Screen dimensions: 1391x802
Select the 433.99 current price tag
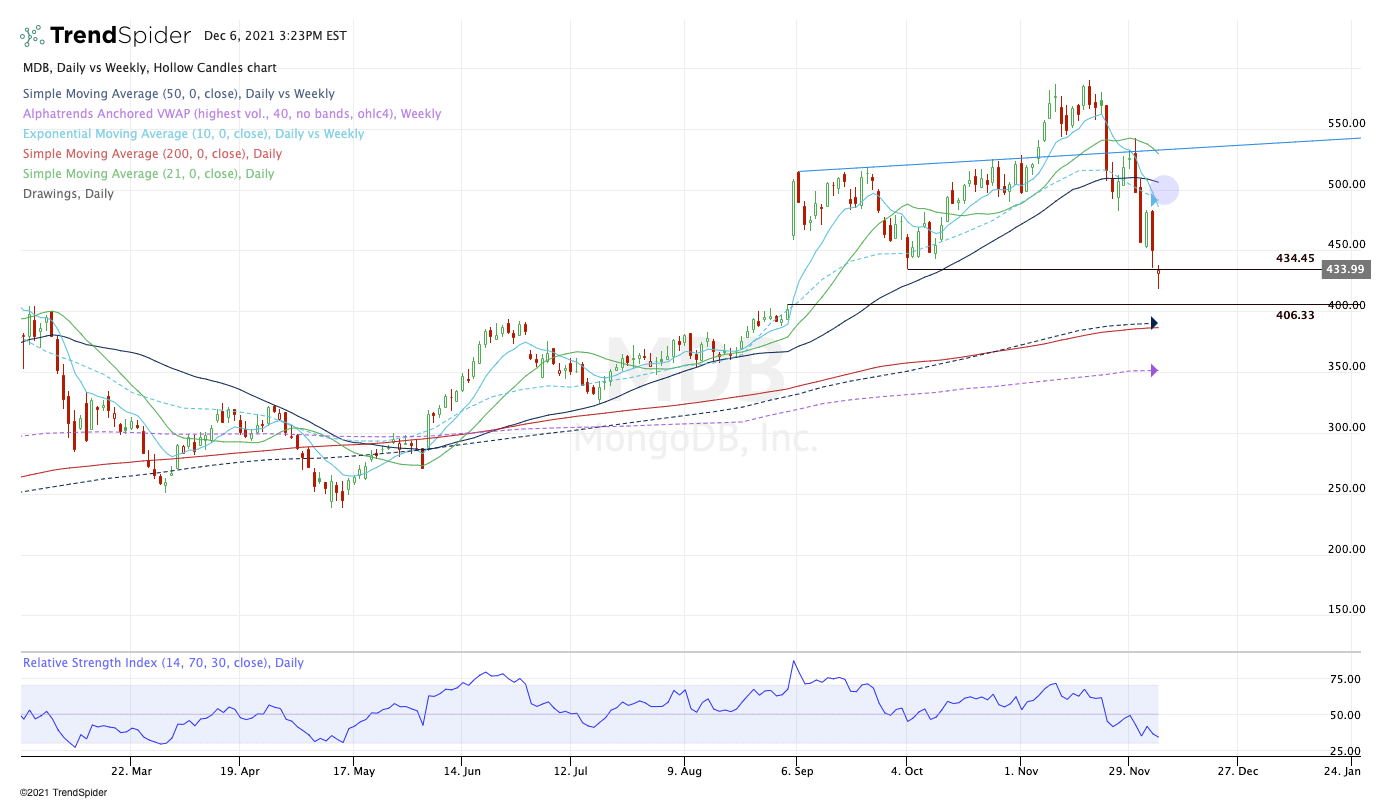[x=1344, y=269]
